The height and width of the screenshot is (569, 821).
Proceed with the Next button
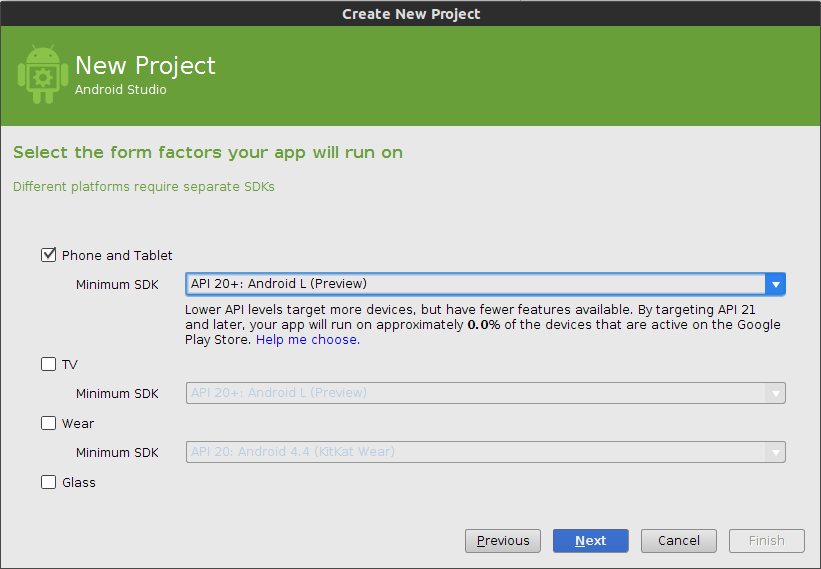tap(591, 541)
